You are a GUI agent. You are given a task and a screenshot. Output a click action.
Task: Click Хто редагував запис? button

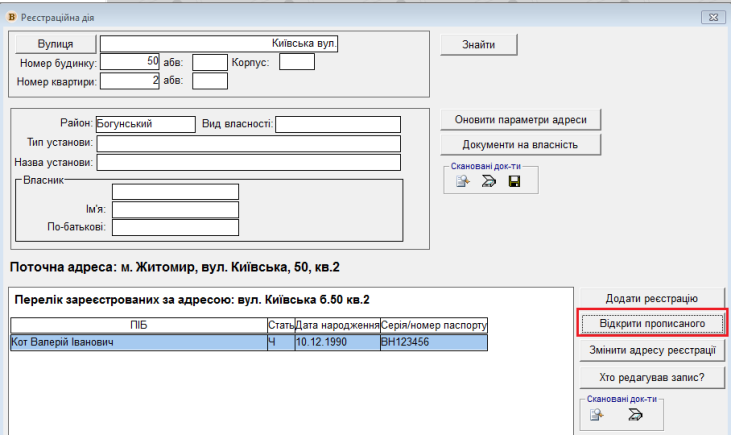651,377
